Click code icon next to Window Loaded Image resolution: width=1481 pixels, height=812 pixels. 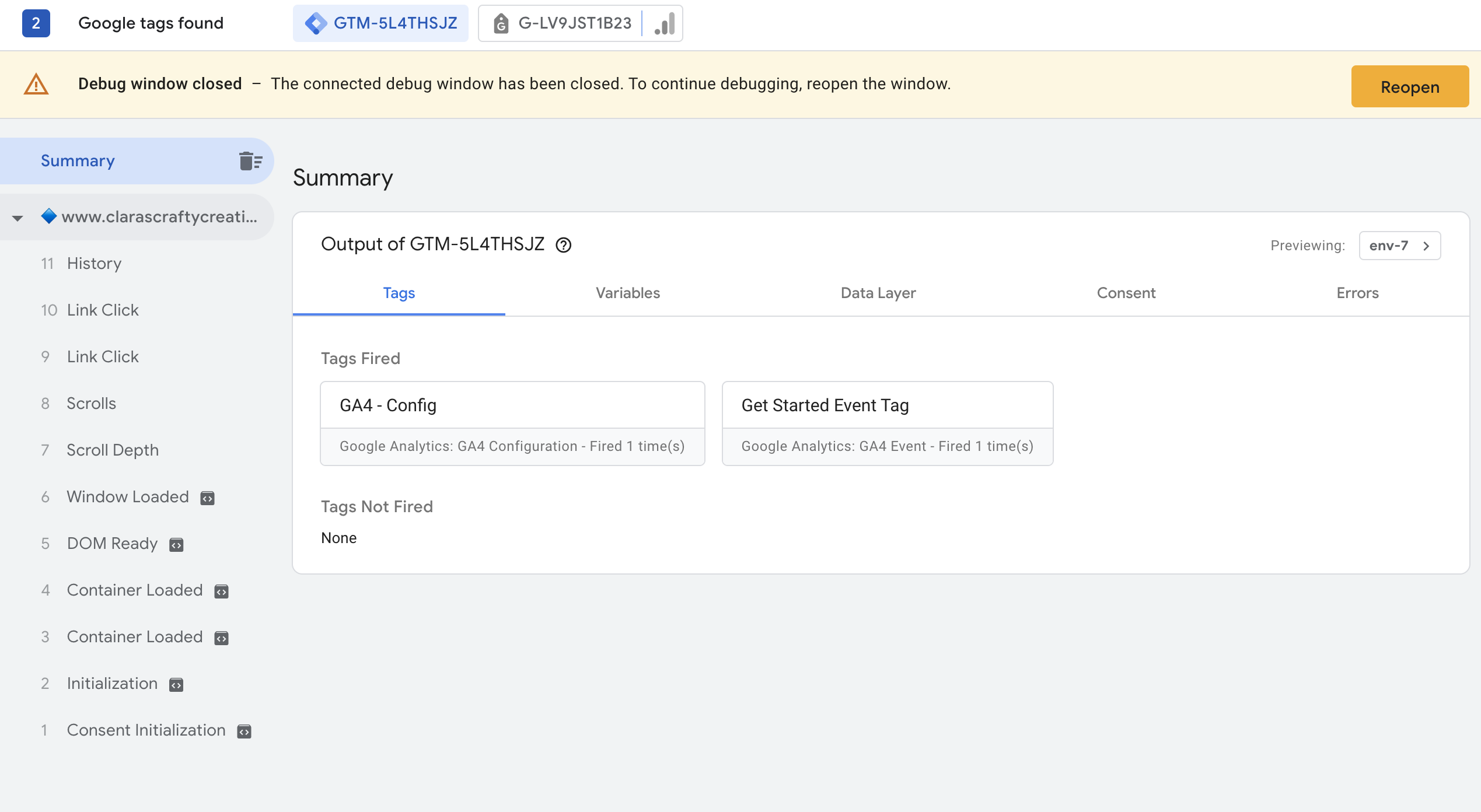point(207,498)
